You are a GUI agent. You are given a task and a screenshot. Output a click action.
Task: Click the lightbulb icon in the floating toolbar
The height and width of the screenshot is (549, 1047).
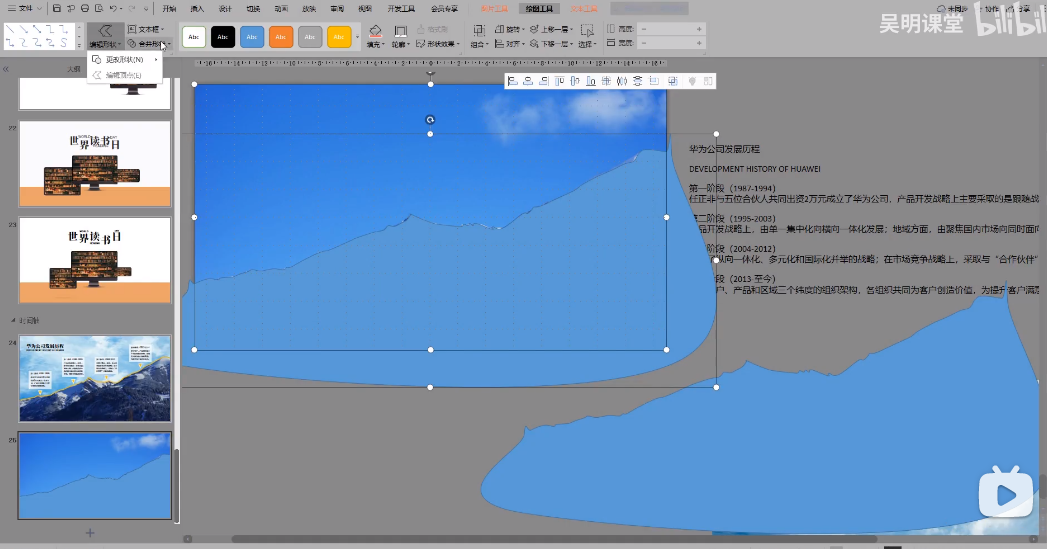(692, 81)
